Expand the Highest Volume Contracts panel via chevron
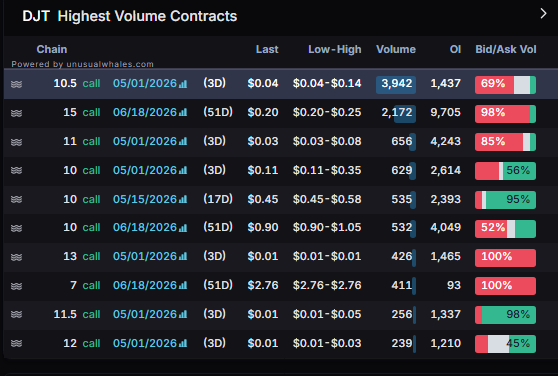Screen dimensions: 558x376 (543, 14)
